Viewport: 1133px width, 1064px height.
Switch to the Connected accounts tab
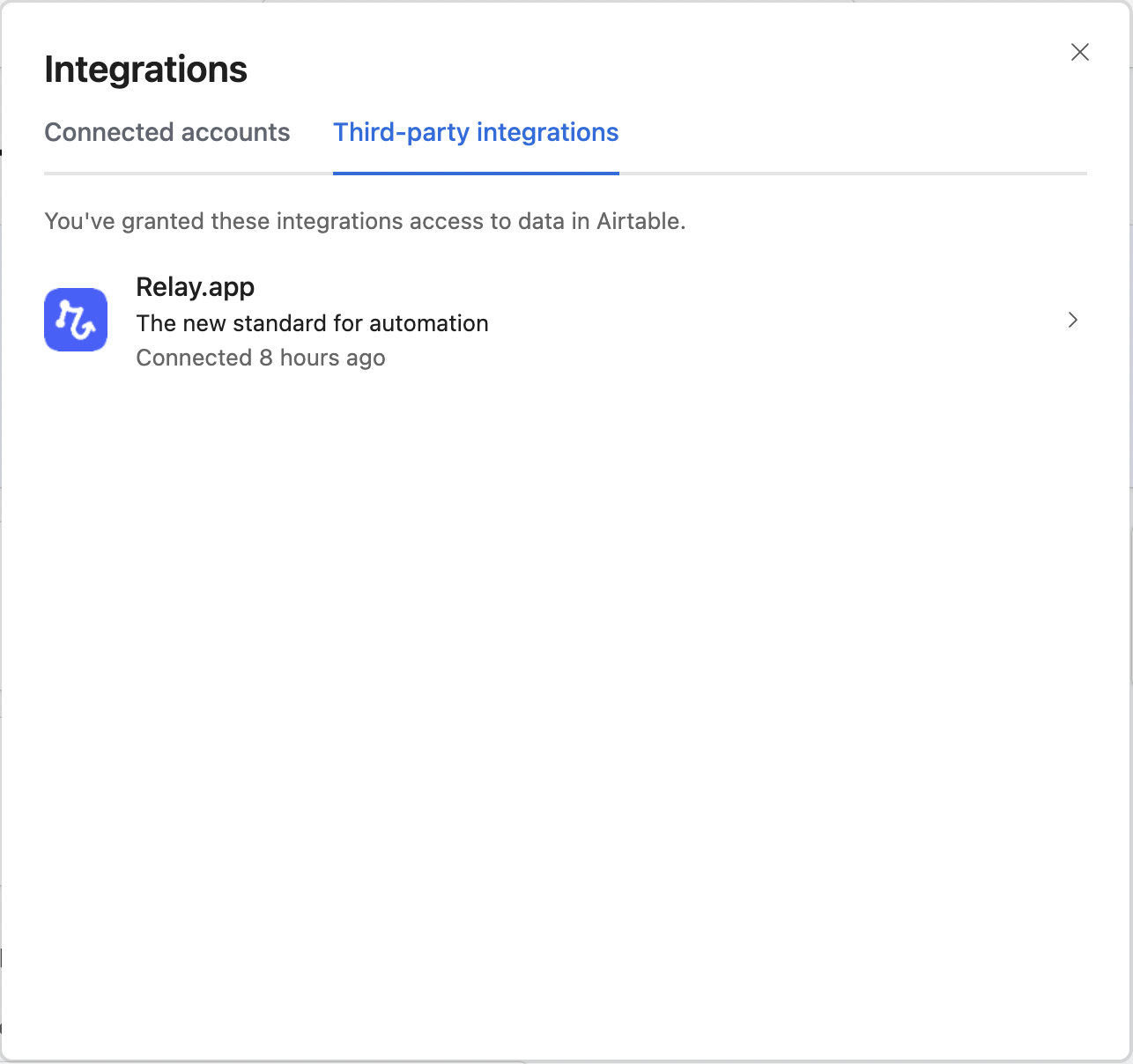pyautogui.click(x=167, y=132)
